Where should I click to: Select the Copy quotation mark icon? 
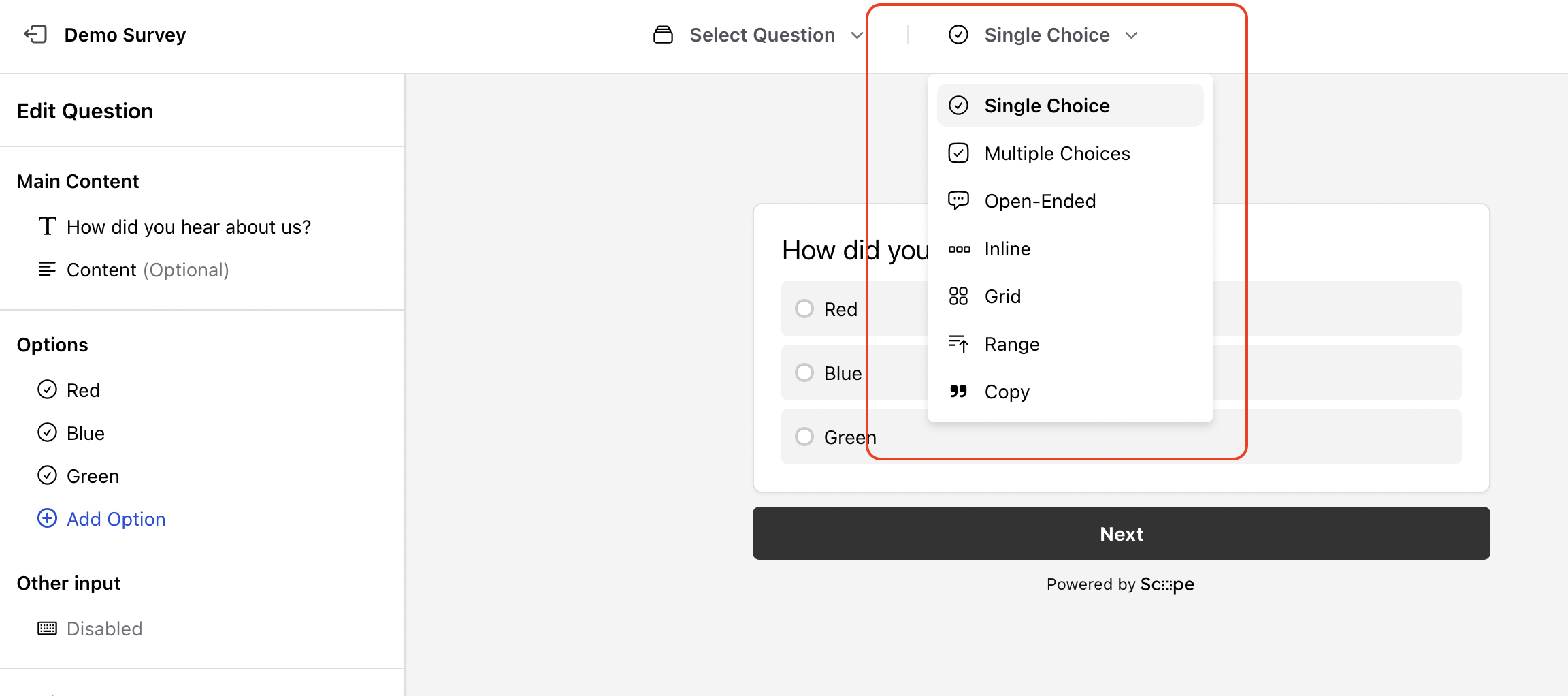pos(959,392)
